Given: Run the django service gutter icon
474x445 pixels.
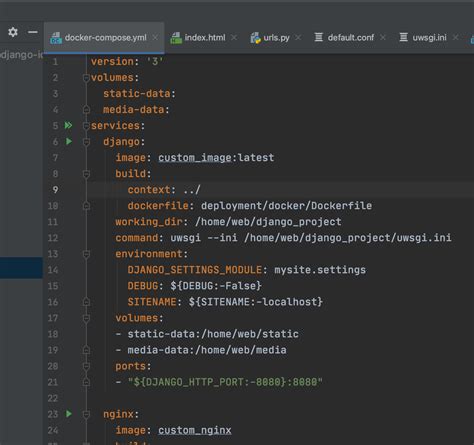Looking at the screenshot, I should point(69,141).
